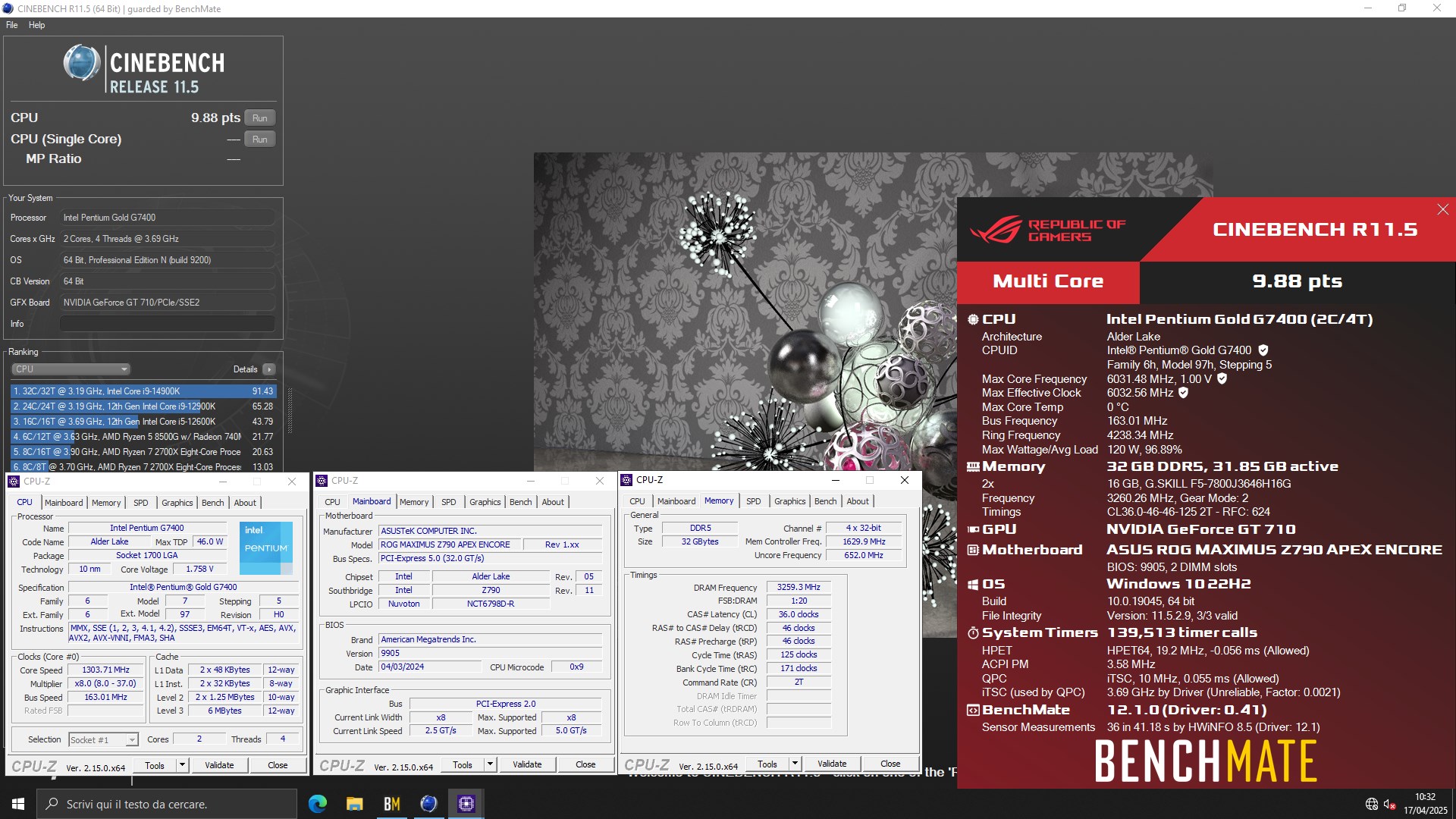Switch to SPD tab in CPU-Z Memory window

click(753, 501)
